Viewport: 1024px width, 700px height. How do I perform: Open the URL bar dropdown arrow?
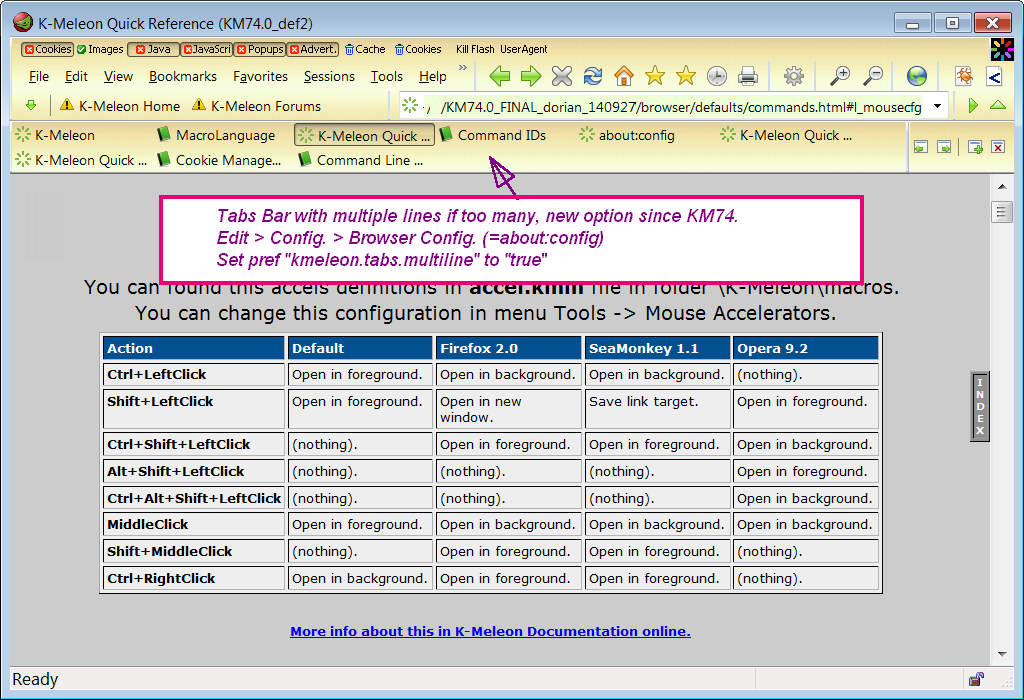pos(938,106)
